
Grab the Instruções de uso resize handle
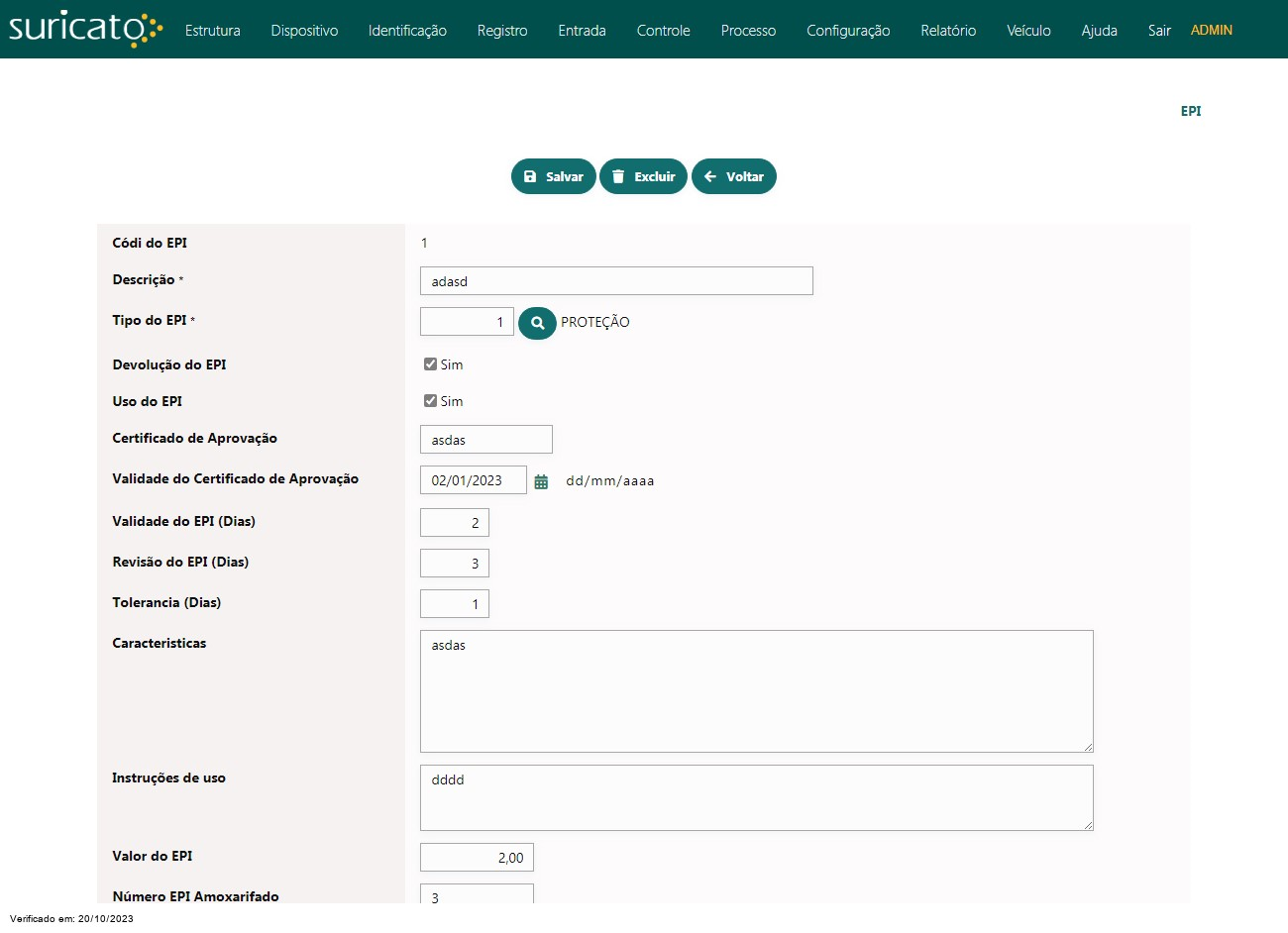click(x=1088, y=825)
